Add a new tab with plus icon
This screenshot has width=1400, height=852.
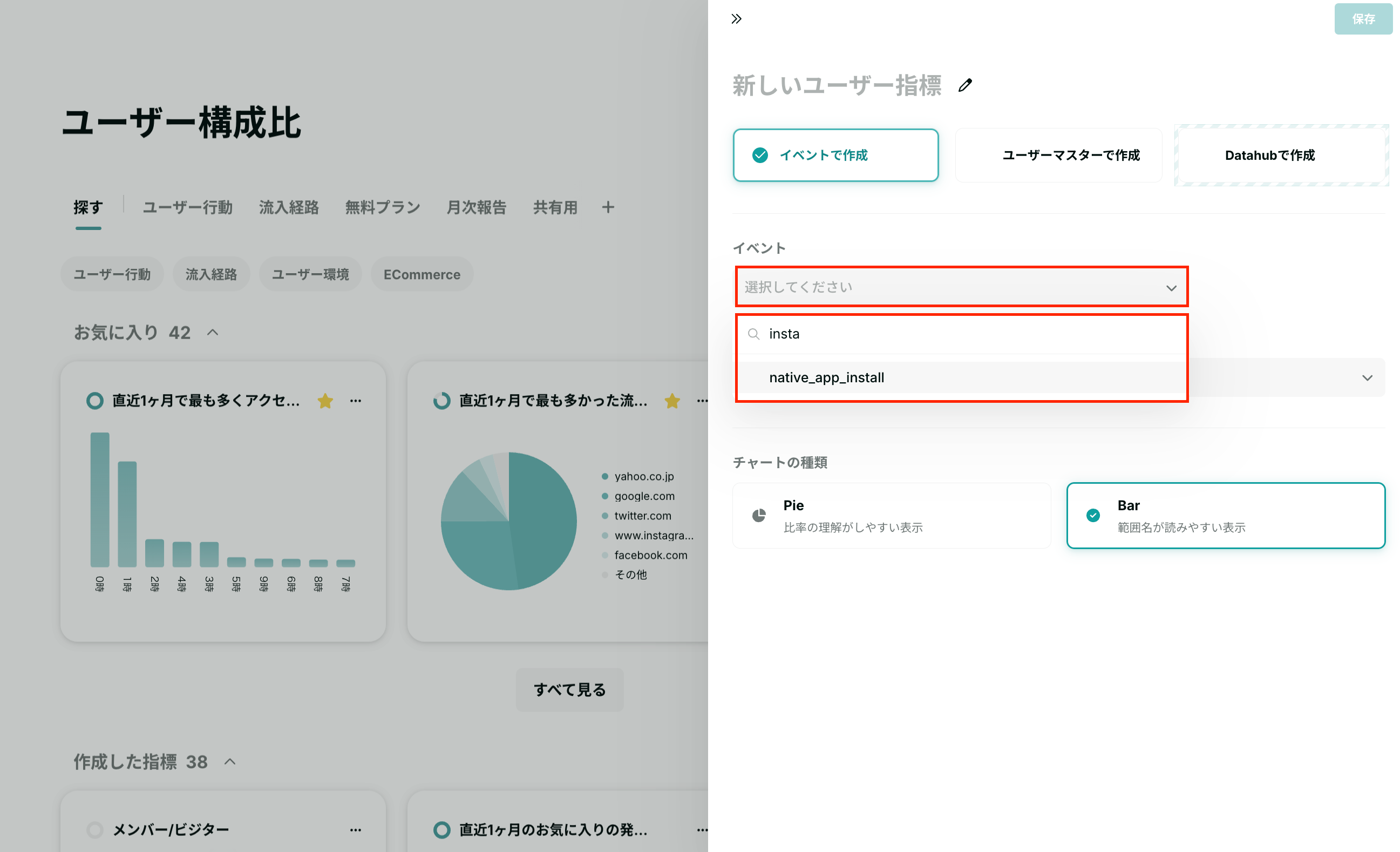[608, 207]
